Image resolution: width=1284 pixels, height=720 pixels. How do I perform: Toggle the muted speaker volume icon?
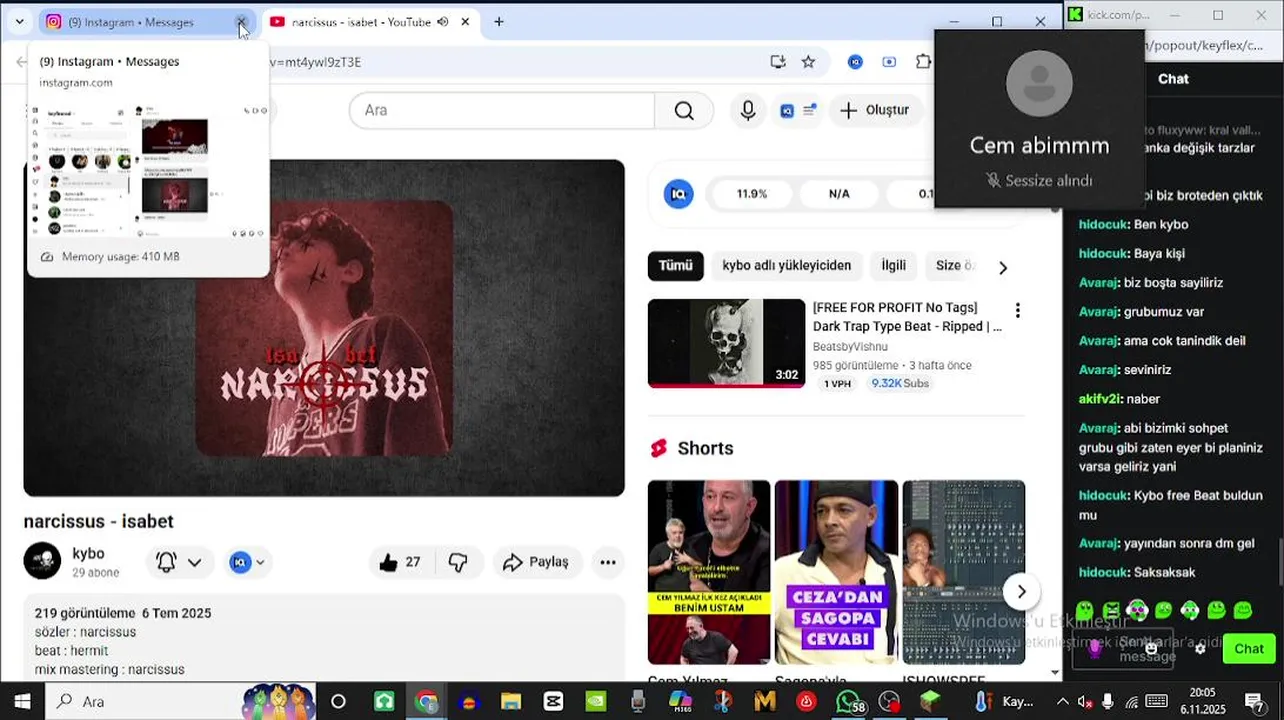tap(1084, 702)
